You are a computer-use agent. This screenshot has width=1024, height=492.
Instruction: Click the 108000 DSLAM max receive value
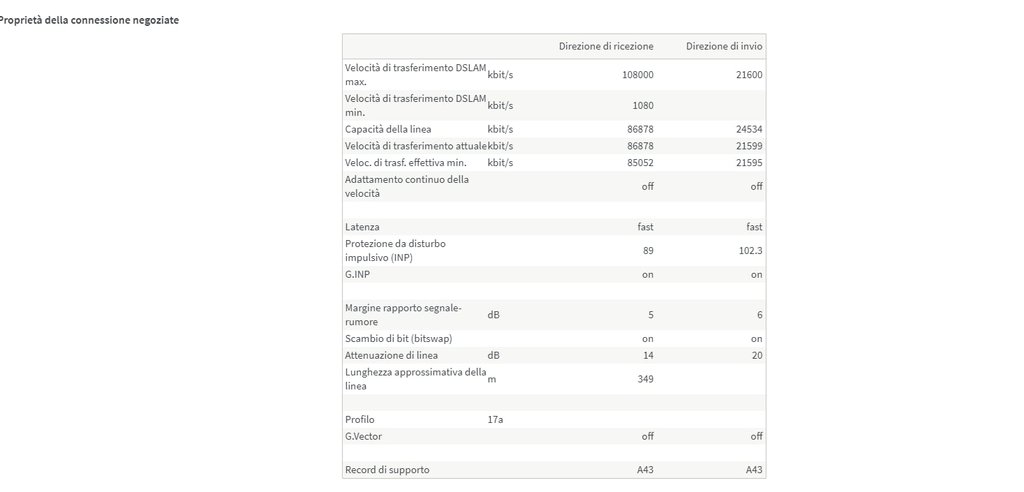(637, 75)
